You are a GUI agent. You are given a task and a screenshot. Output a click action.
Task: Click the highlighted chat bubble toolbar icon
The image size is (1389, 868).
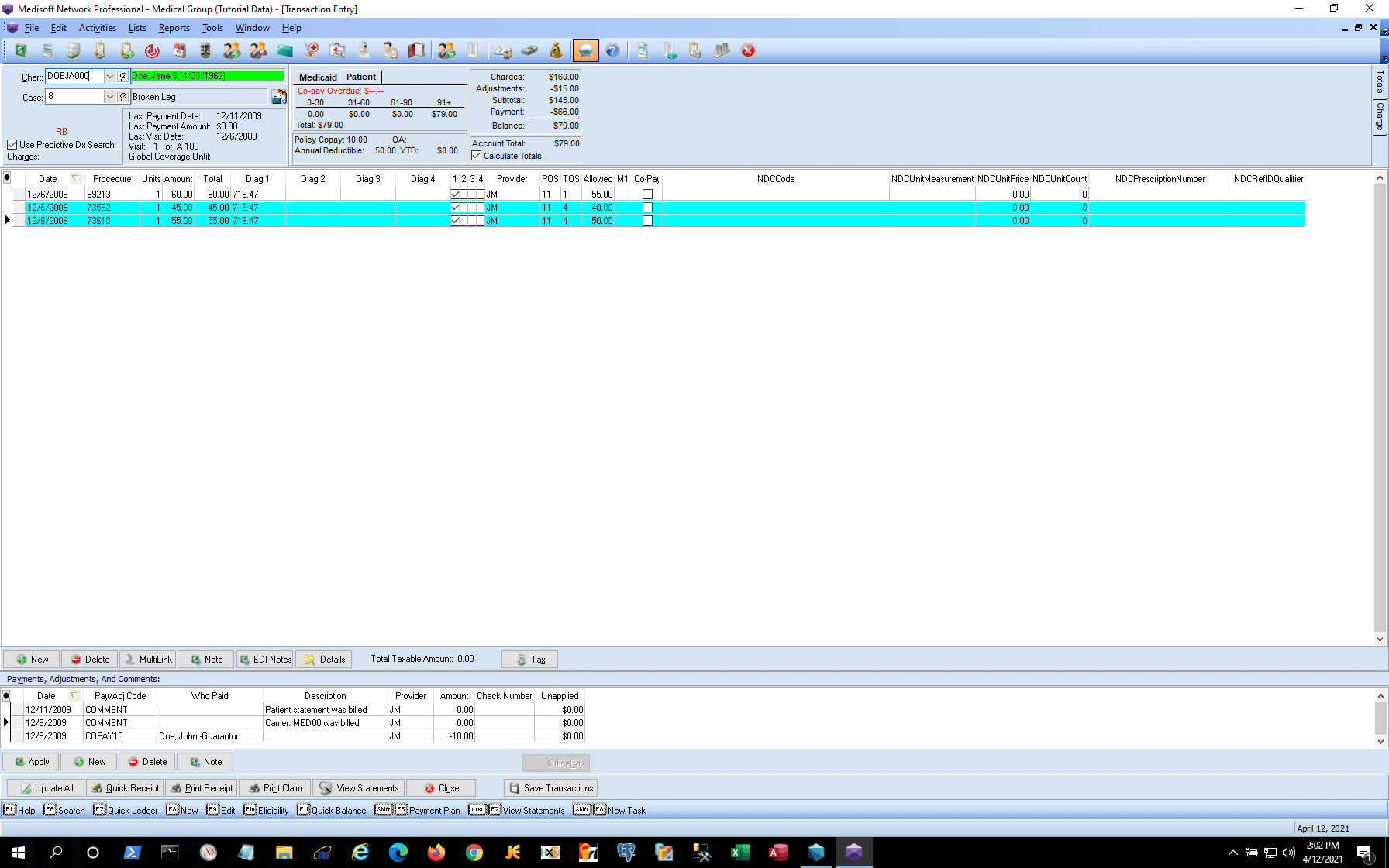pos(586,50)
